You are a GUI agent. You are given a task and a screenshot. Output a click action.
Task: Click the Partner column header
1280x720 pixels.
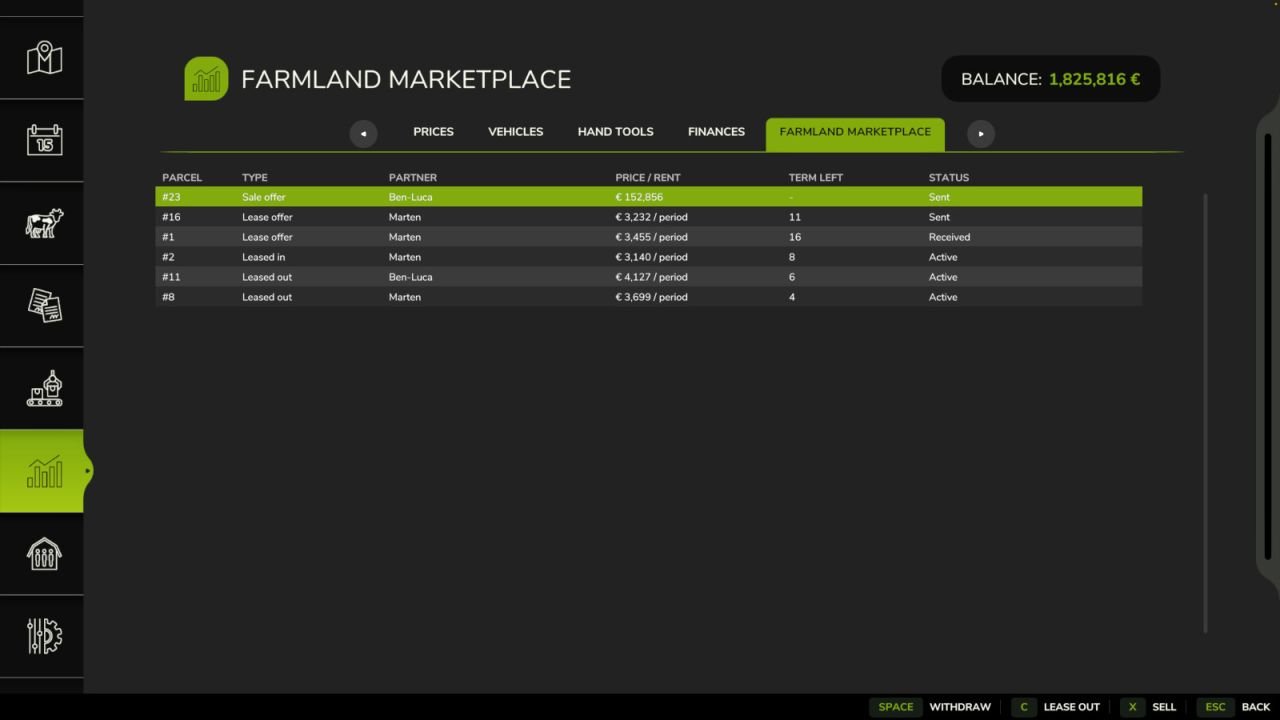click(x=413, y=178)
